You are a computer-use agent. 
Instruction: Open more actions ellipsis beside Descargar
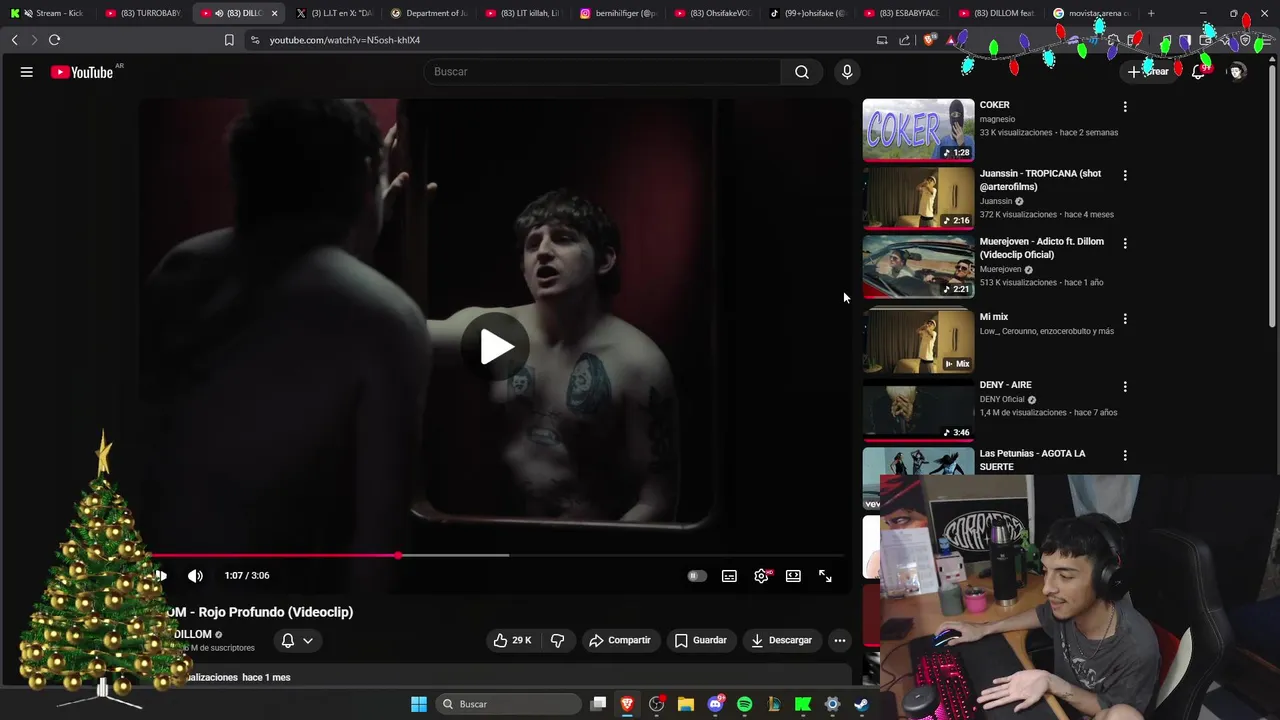840,640
